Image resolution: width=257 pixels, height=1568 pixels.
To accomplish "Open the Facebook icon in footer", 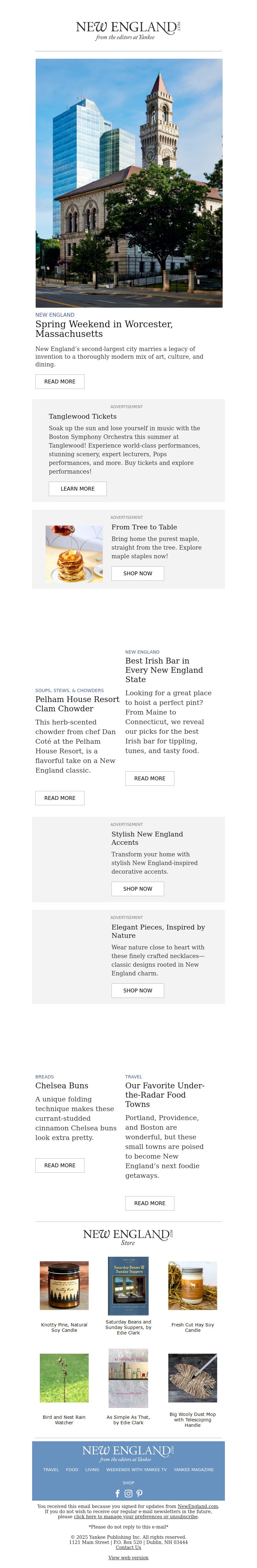I will click(x=118, y=1493).
